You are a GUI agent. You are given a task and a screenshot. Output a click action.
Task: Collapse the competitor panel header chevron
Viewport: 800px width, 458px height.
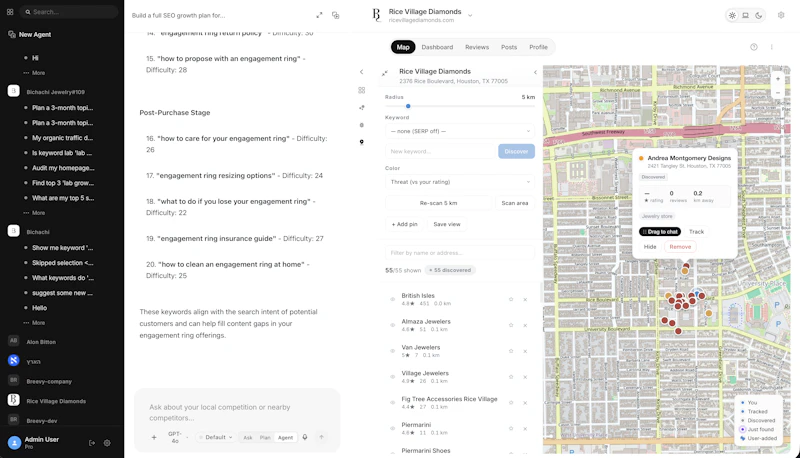(x=535, y=72)
